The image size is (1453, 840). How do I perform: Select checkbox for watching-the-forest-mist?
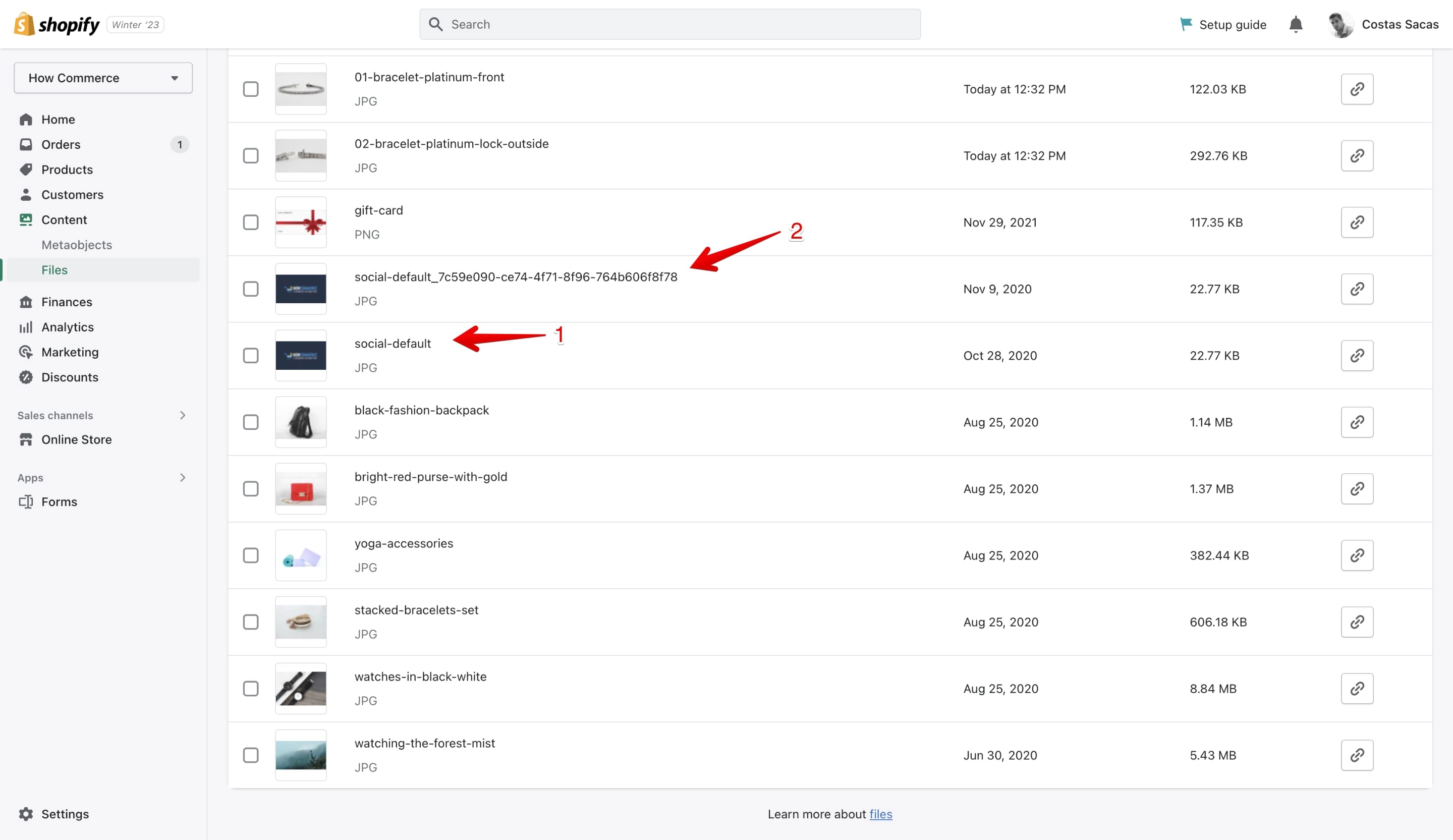coord(250,755)
